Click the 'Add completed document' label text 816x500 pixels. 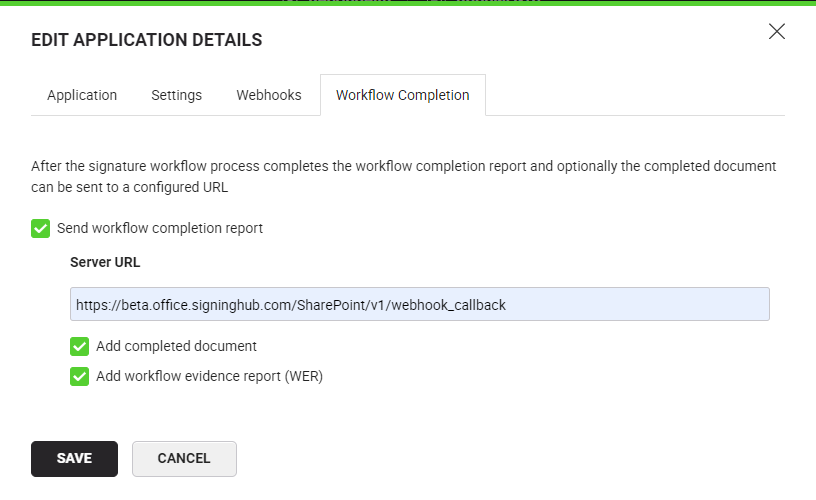point(176,346)
